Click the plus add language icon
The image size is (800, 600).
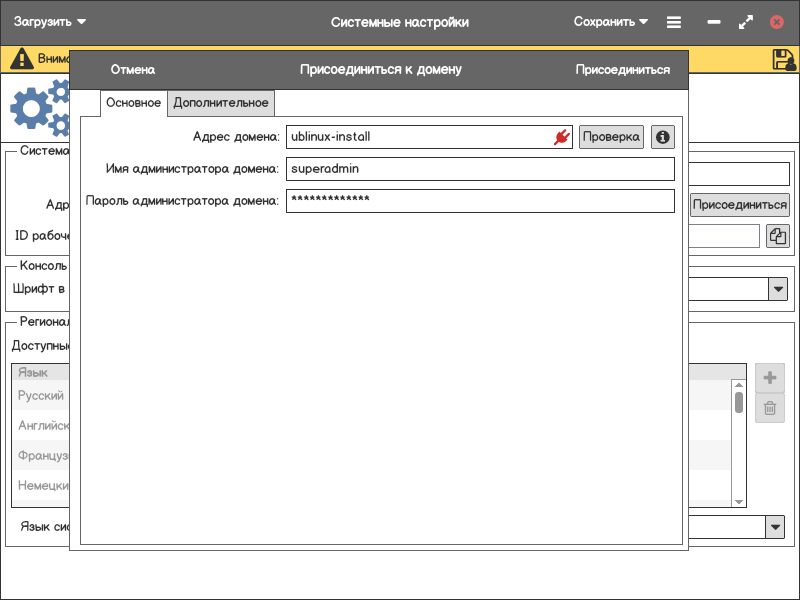click(x=770, y=378)
